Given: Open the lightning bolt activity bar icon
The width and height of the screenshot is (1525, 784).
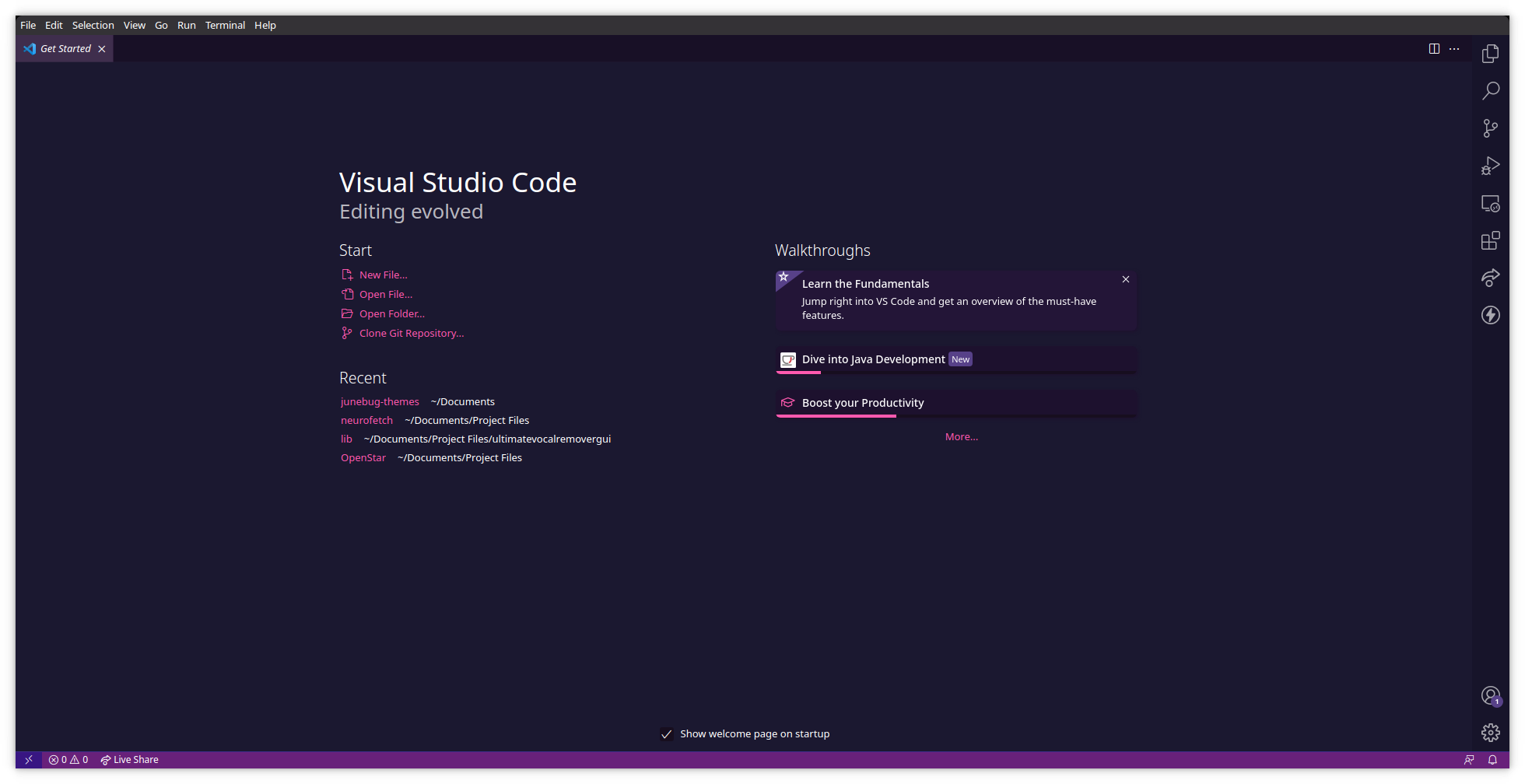Looking at the screenshot, I should coord(1490,315).
